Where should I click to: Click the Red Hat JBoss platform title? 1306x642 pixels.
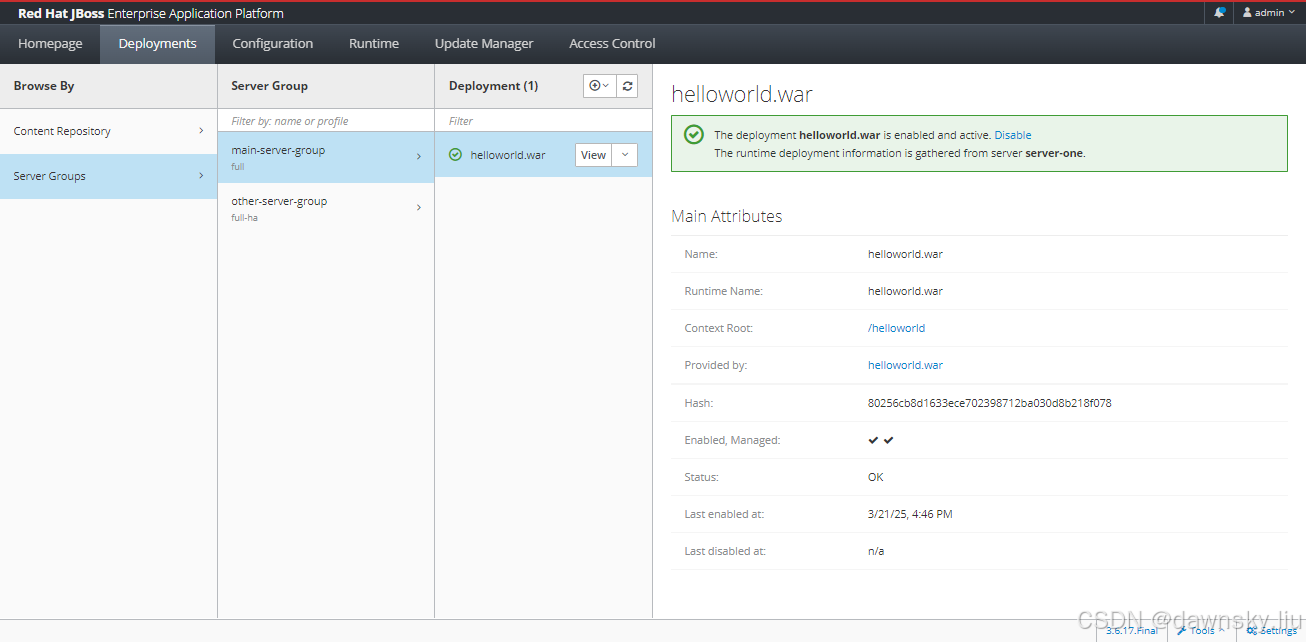tap(150, 13)
